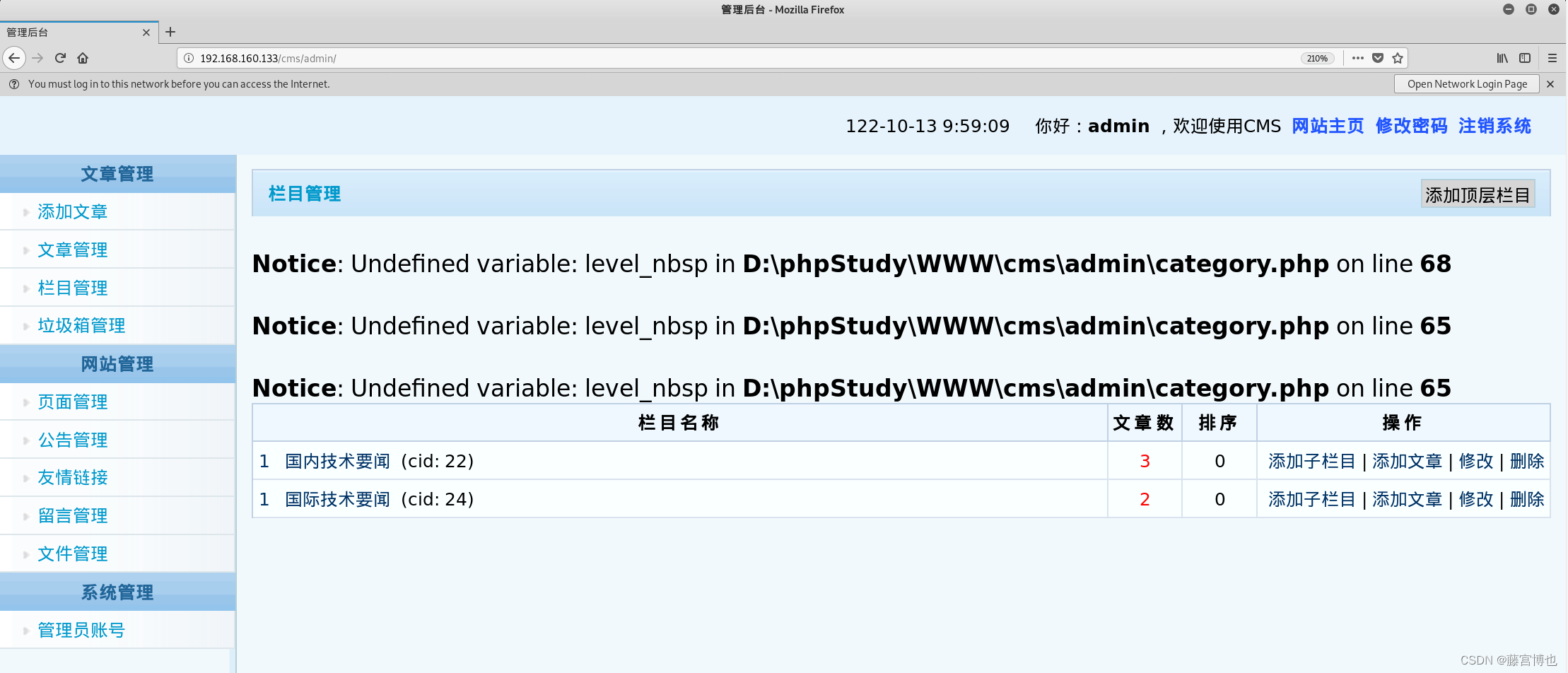Open 文章管理 sidebar item
The image size is (1568, 673).
[x=73, y=250]
